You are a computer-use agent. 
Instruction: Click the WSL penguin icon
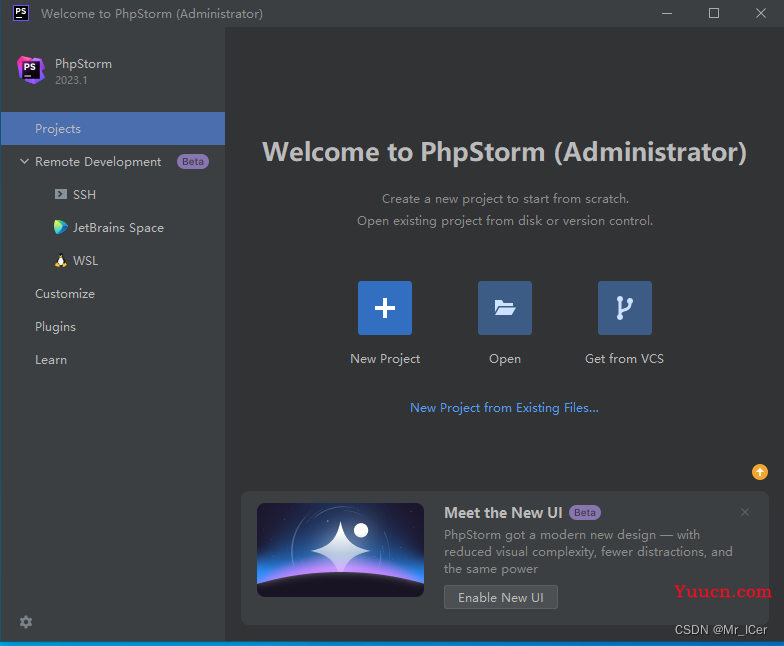(60, 260)
